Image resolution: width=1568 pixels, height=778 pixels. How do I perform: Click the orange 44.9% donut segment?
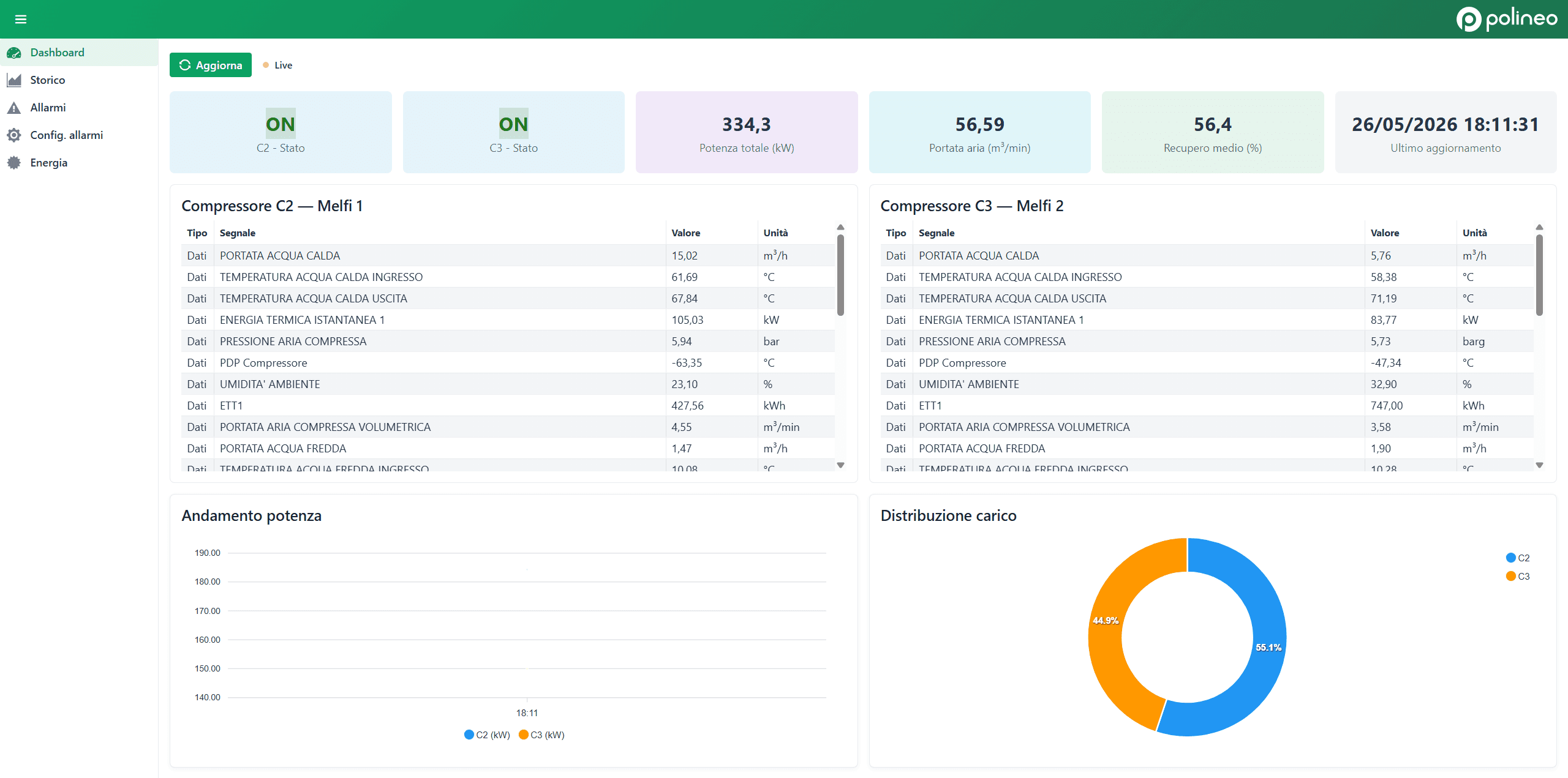click(1106, 621)
